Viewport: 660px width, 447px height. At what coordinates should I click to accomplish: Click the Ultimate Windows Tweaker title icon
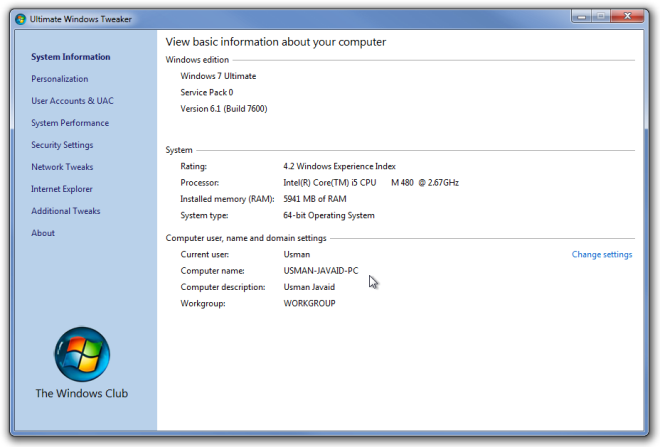coord(20,19)
